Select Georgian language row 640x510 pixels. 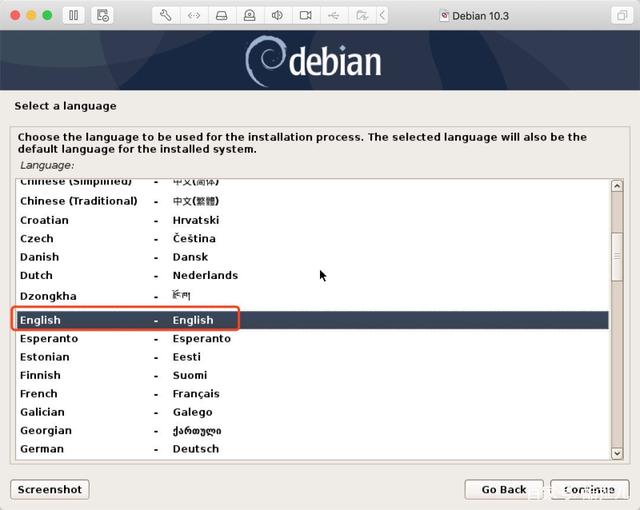(312, 430)
